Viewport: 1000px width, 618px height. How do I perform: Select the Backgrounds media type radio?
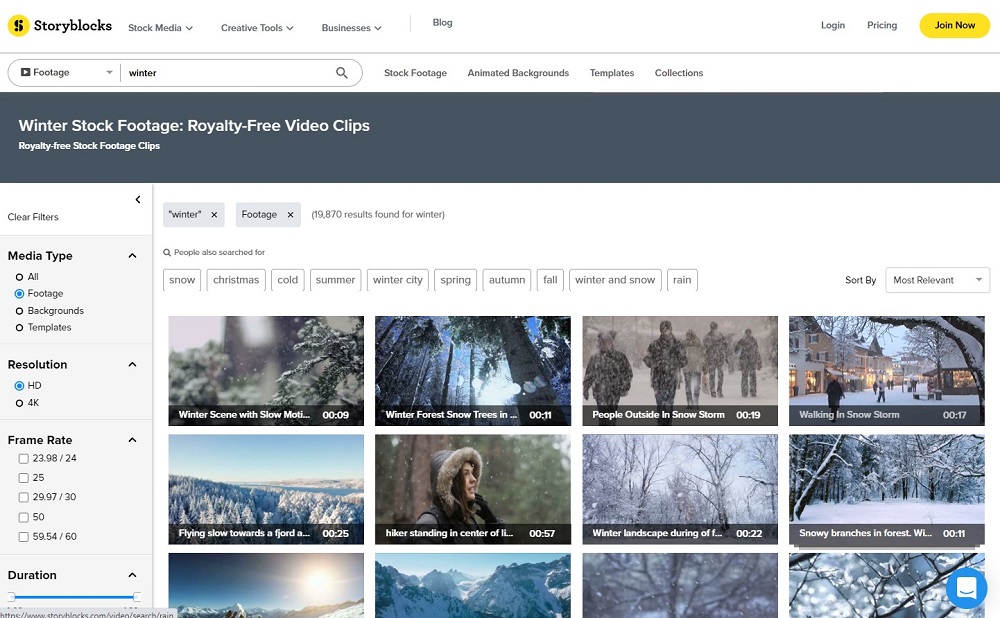point(20,310)
